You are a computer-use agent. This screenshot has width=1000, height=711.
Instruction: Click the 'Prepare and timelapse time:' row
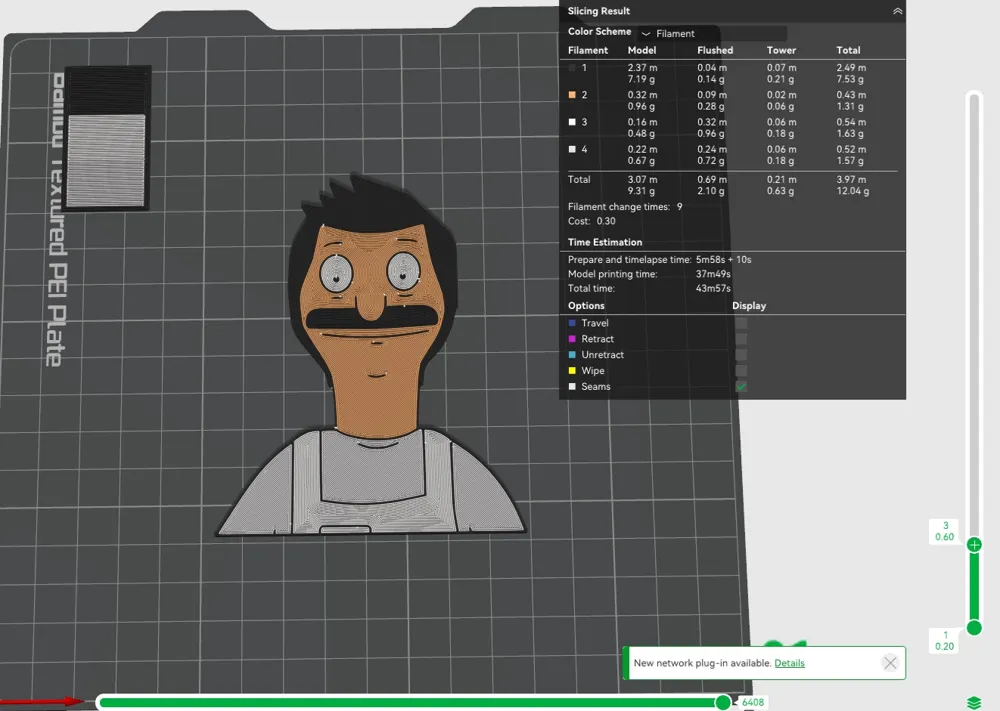click(x=659, y=260)
